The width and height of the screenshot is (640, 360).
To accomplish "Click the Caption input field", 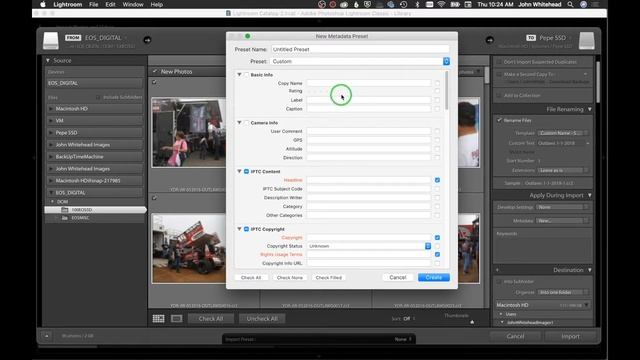I will point(369,109).
